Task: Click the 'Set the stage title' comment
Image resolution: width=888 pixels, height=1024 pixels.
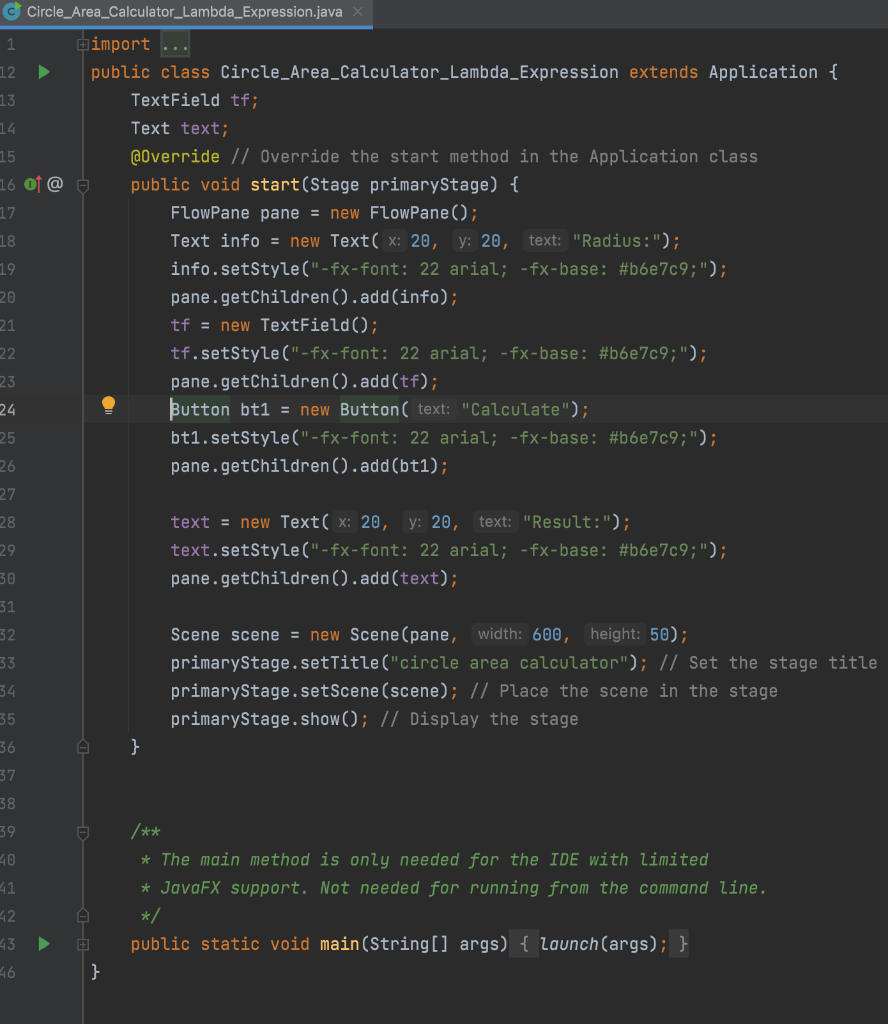Action: click(x=769, y=663)
